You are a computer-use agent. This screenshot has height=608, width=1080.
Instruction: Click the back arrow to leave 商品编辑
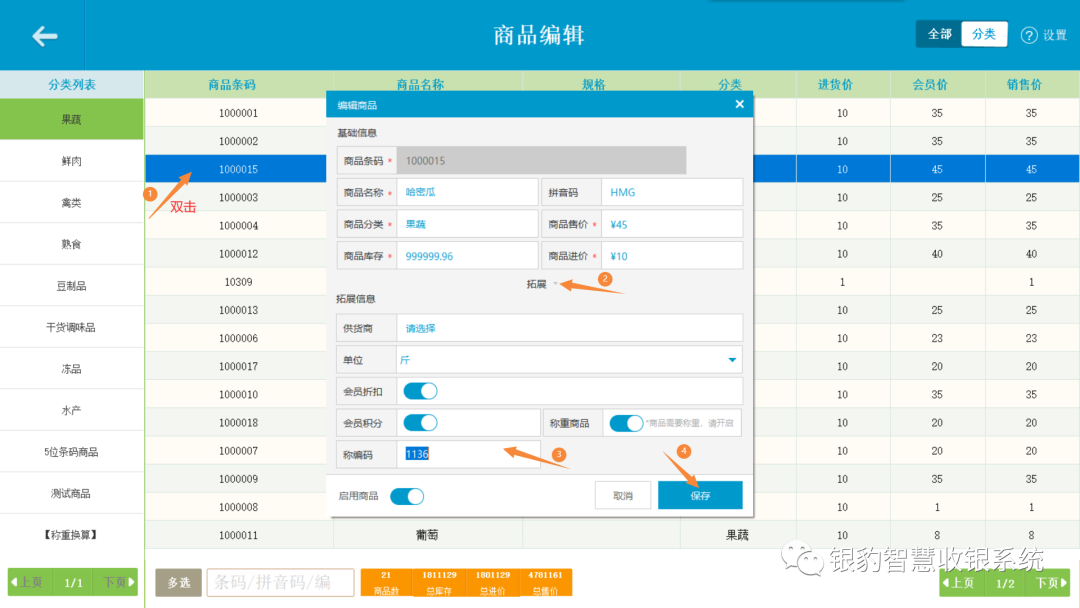click(x=44, y=35)
